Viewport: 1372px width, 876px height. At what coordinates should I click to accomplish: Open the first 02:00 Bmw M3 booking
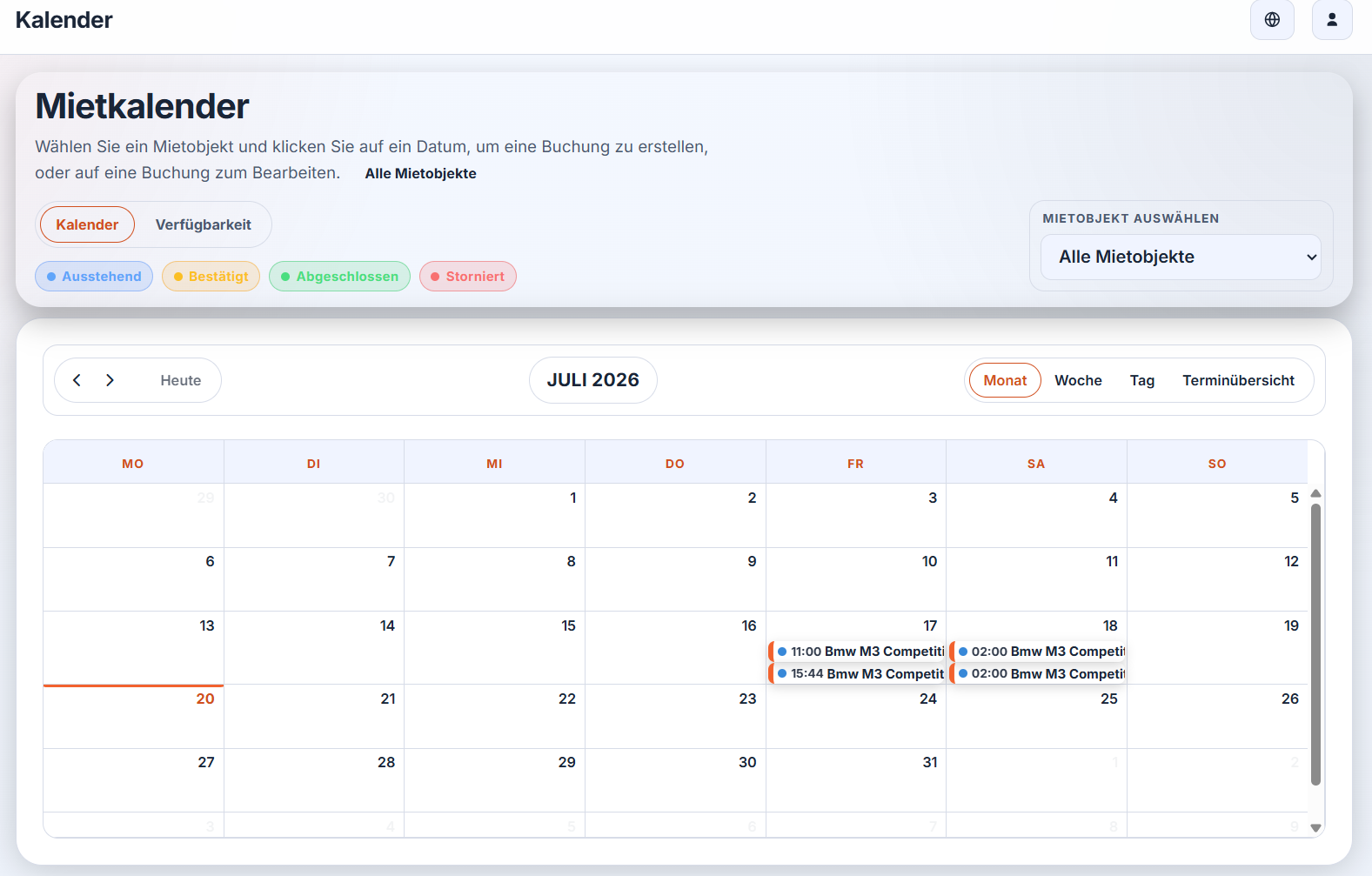click(x=1037, y=652)
